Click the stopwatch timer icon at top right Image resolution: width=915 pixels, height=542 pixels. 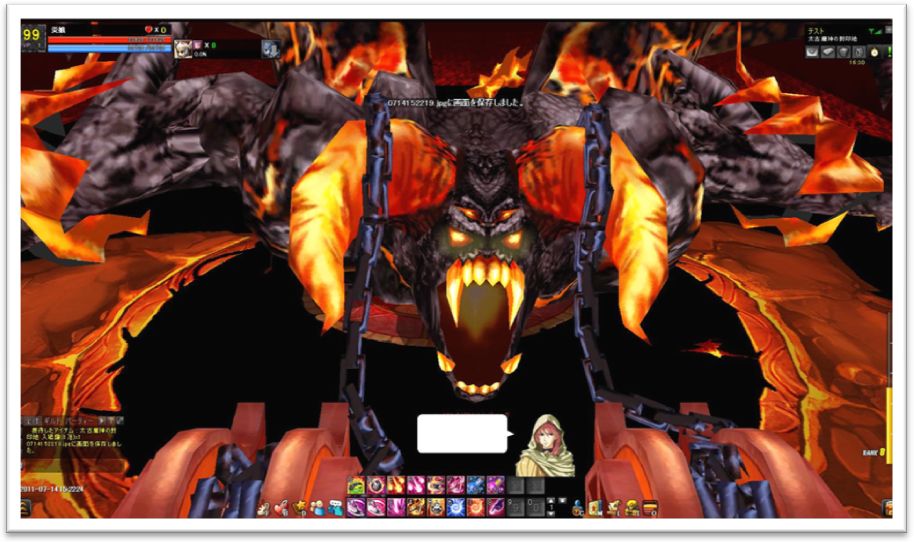(x=874, y=53)
